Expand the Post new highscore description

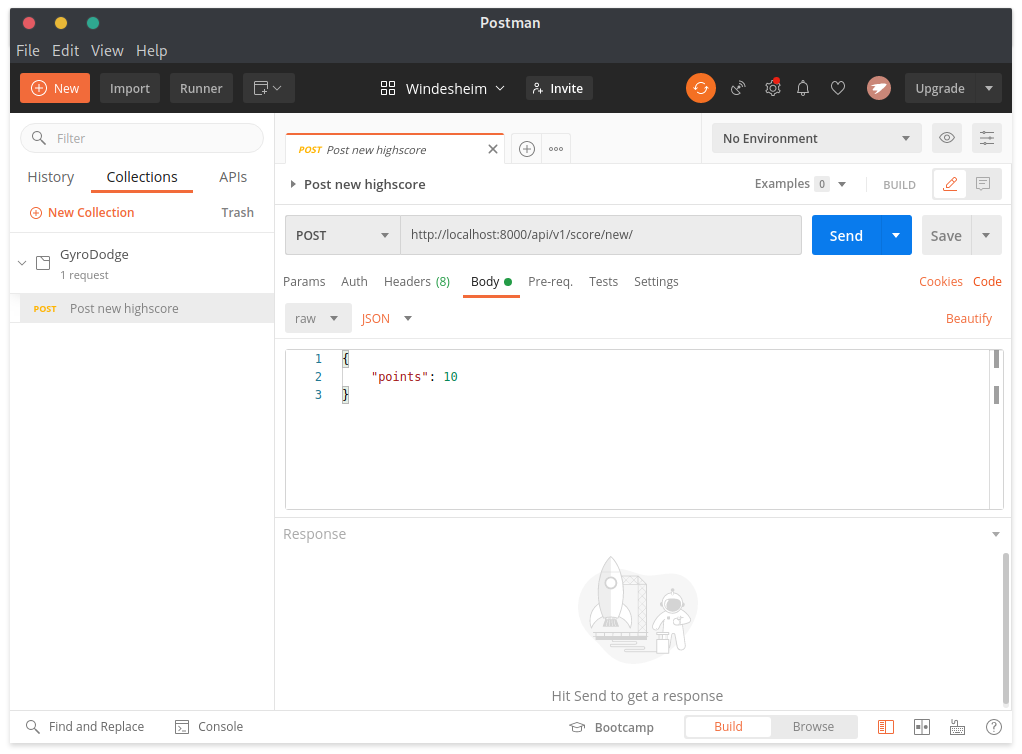coord(293,184)
